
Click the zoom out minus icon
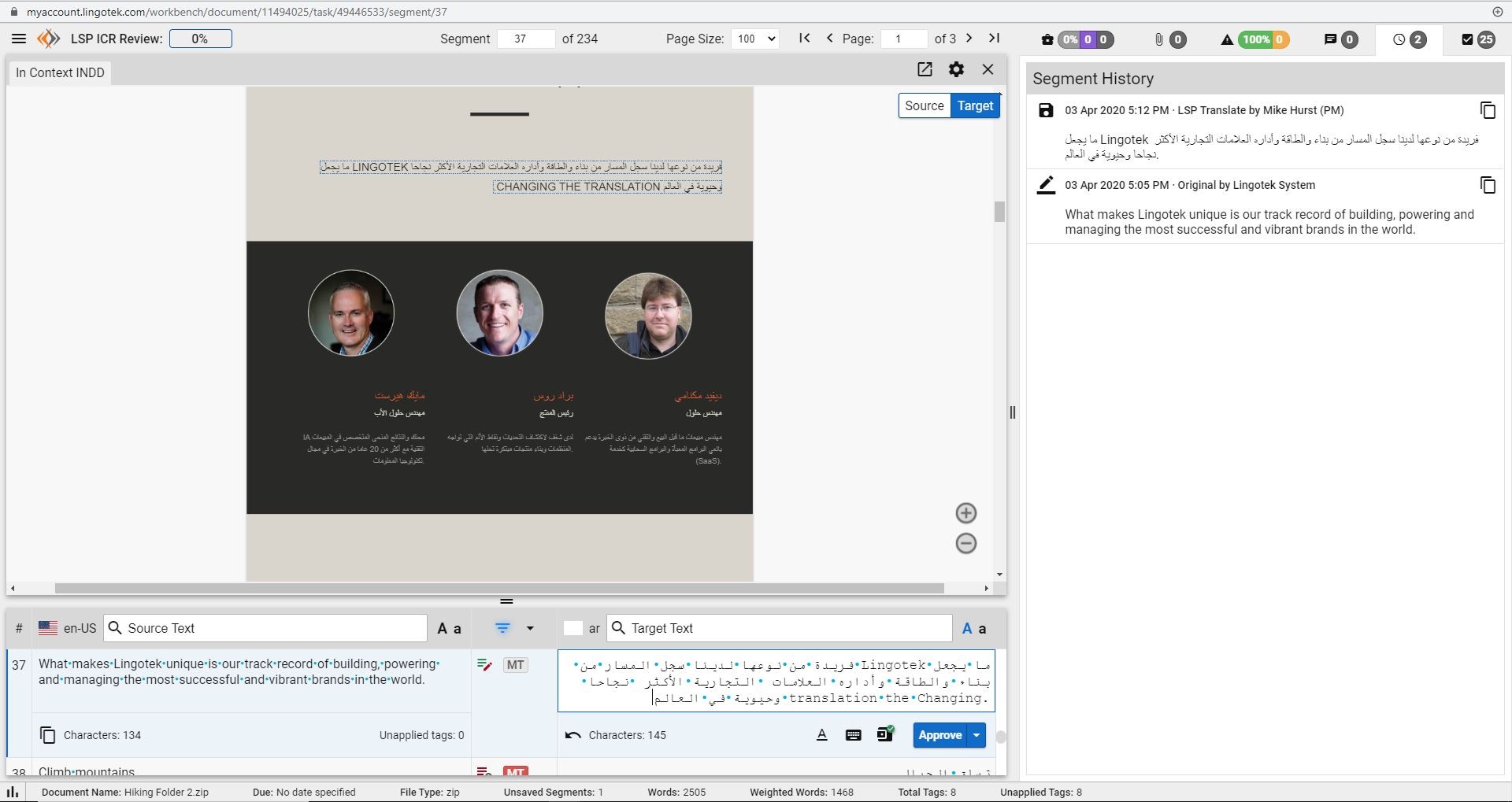[965, 544]
